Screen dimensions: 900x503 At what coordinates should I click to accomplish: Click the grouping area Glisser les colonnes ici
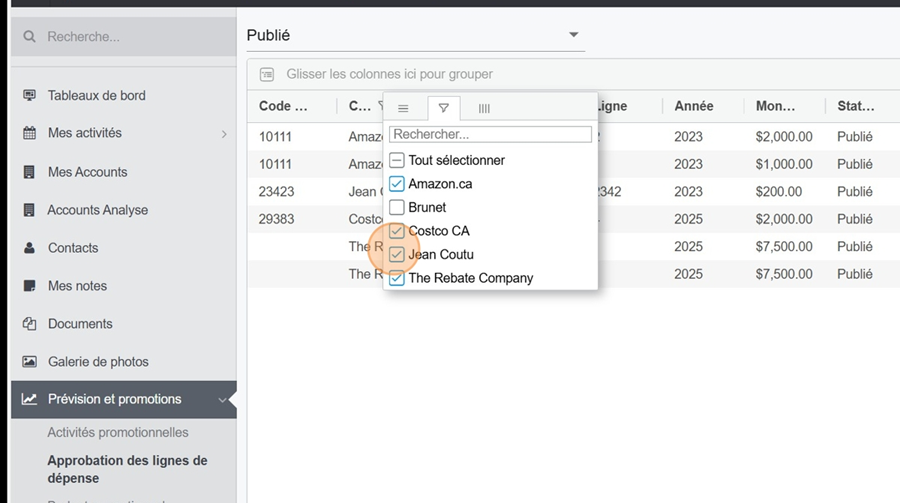[390, 74]
